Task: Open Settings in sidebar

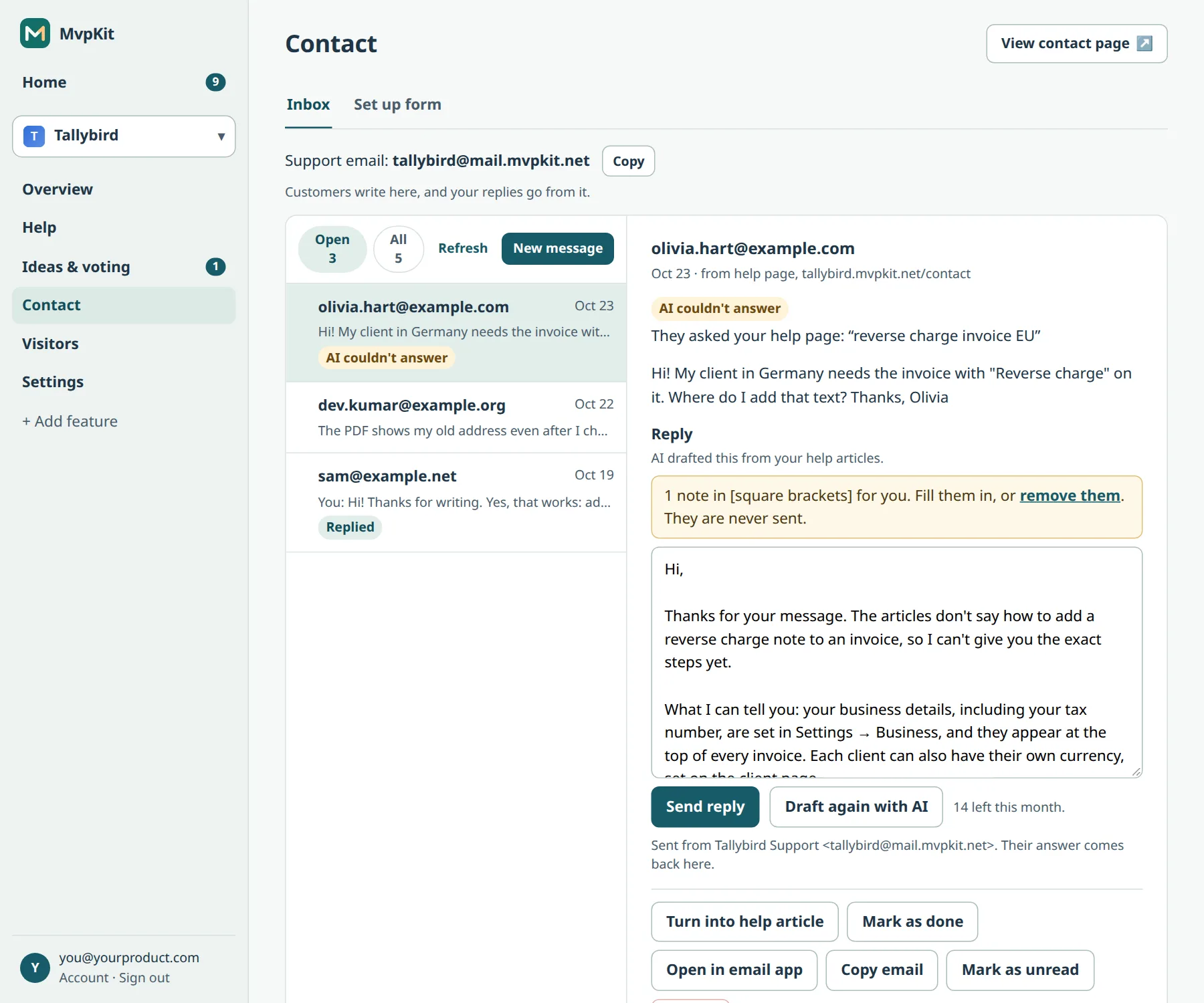Action: pos(124,382)
